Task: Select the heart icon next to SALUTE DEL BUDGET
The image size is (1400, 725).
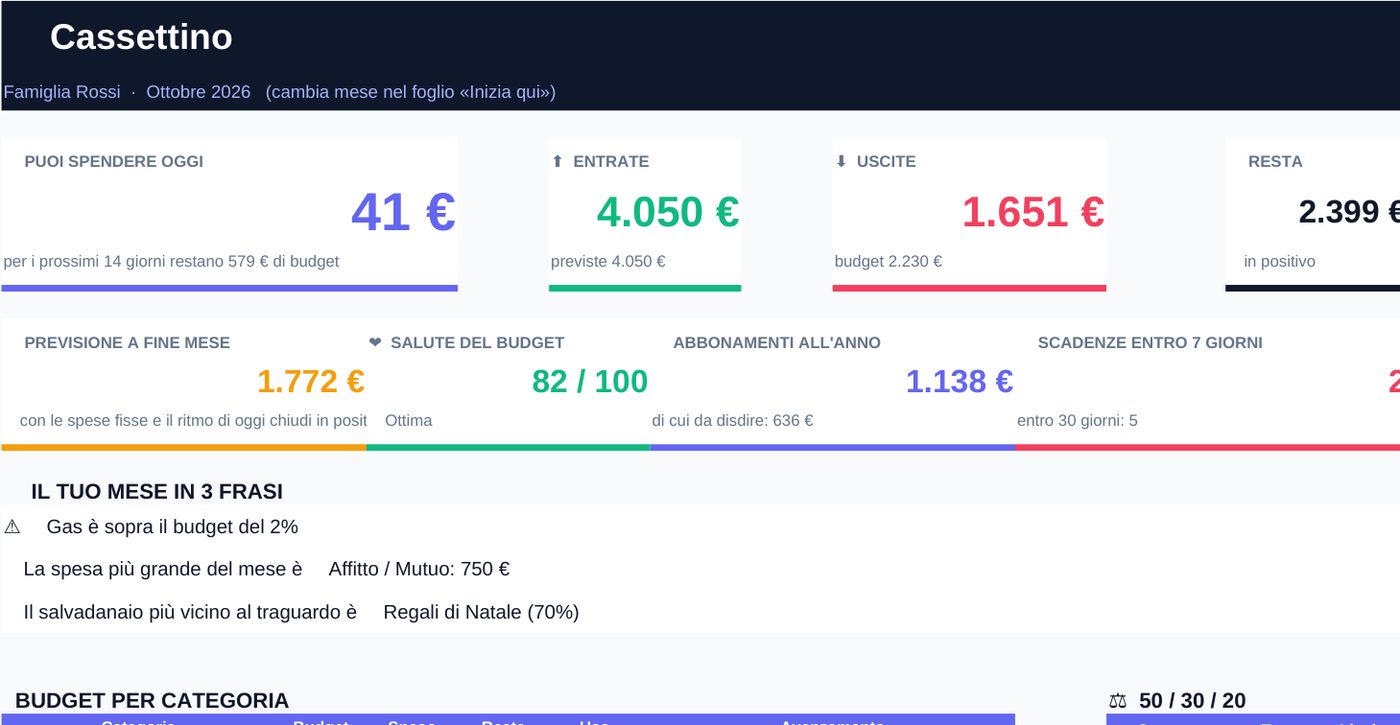Action: pos(375,342)
